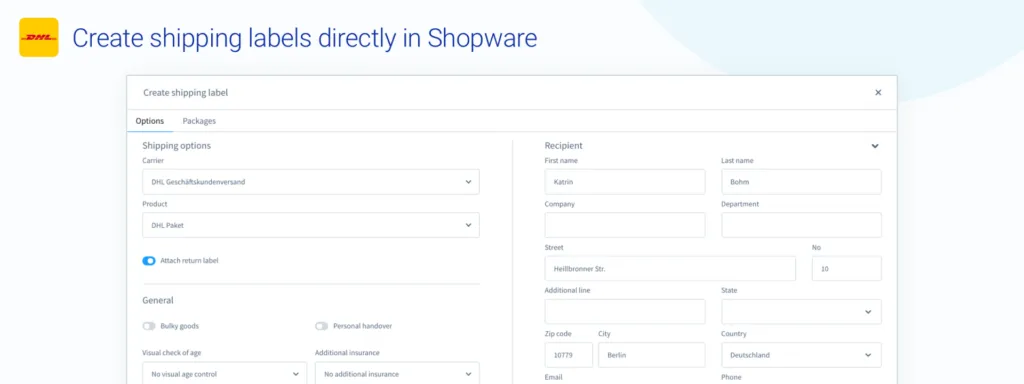Viewport: 1024px width, 384px height.
Task: Toggle the Attach return label switch
Action: (x=149, y=261)
